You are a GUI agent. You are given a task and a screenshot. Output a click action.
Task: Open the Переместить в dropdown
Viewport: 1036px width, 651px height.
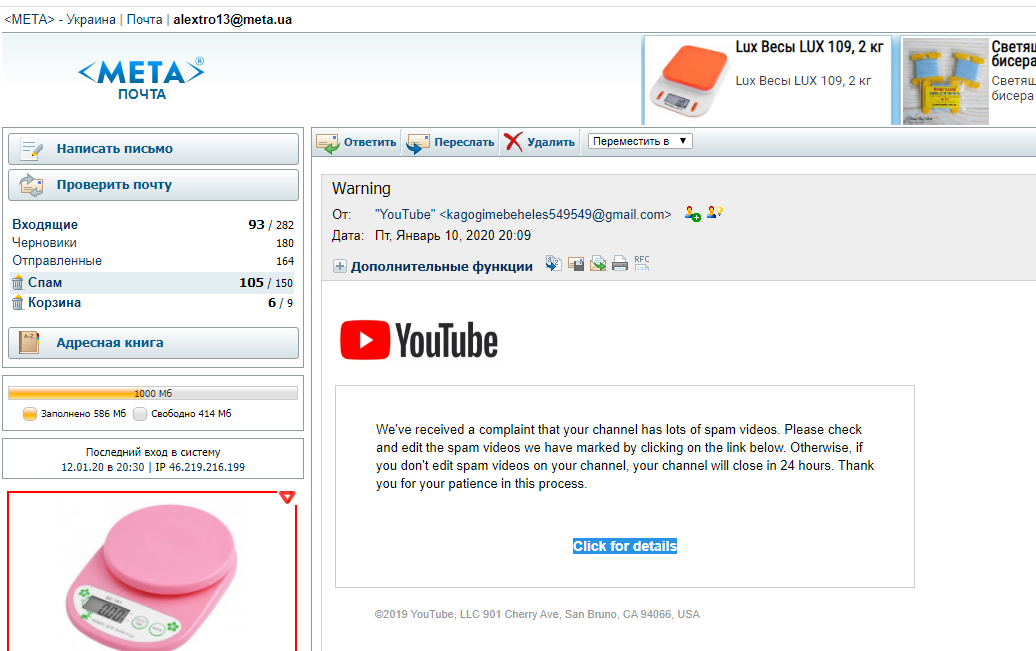640,141
